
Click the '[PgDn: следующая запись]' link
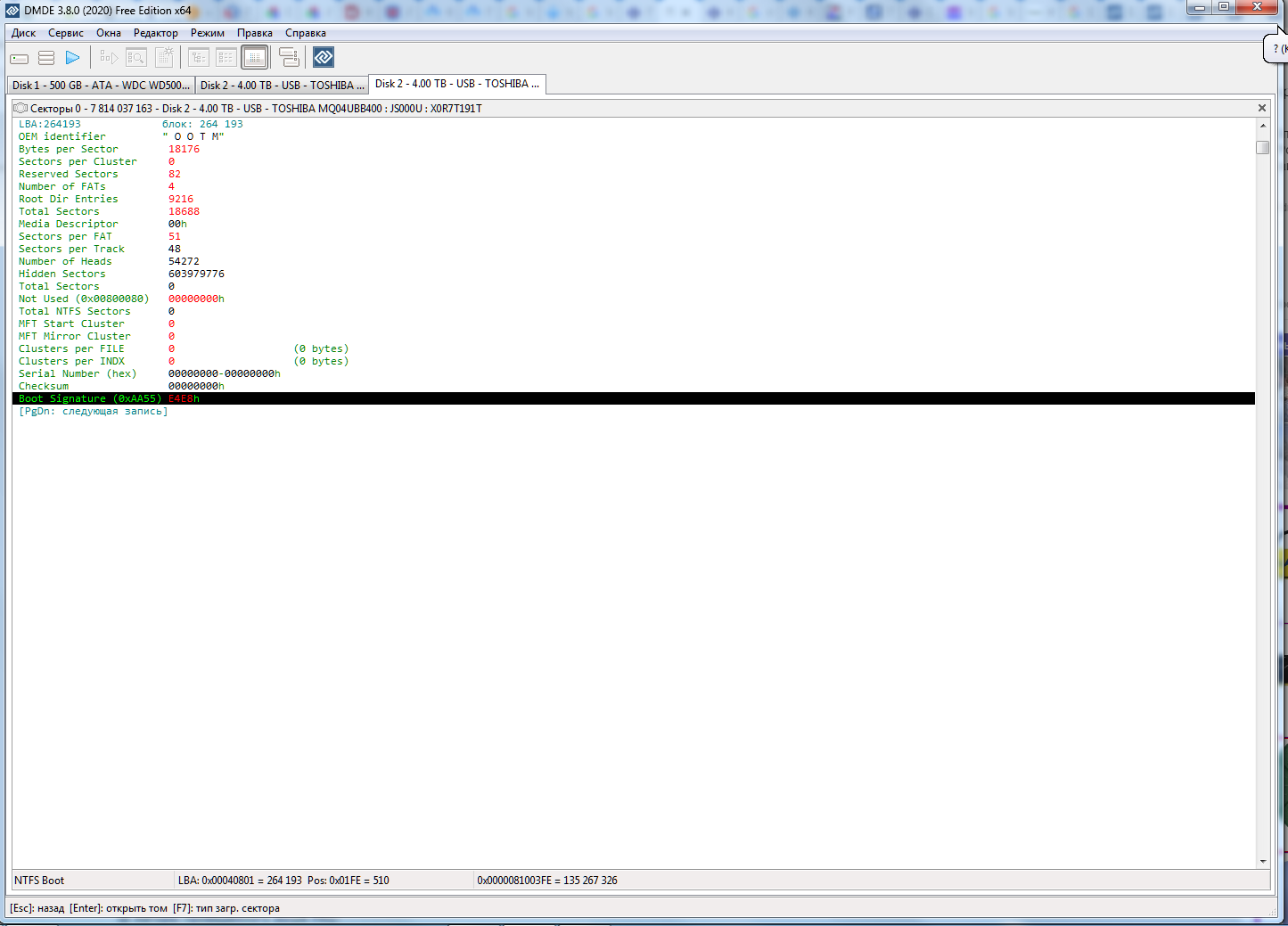[x=94, y=412]
